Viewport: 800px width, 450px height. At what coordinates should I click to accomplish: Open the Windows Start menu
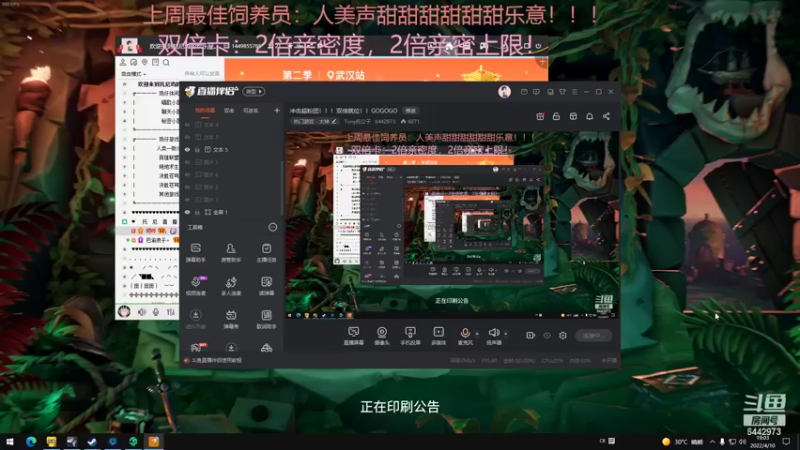[x=10, y=441]
